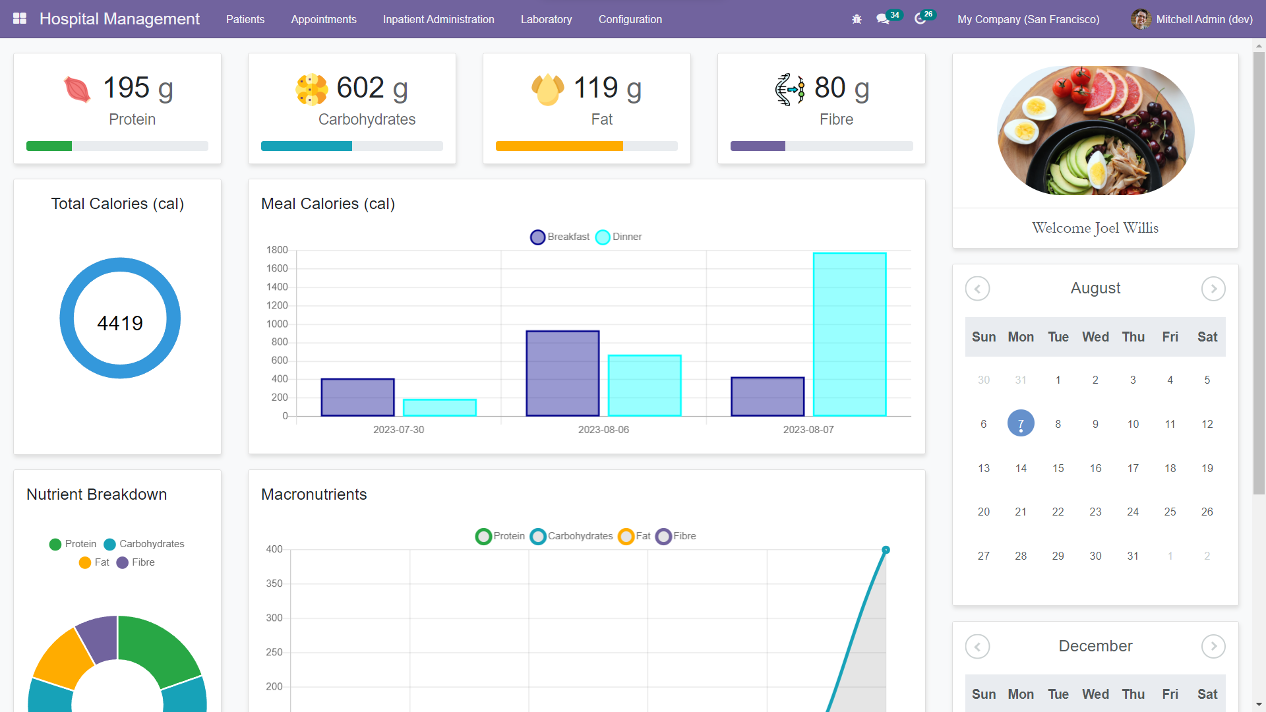
Task: Click the Hospital Management app title
Action: tap(120, 19)
